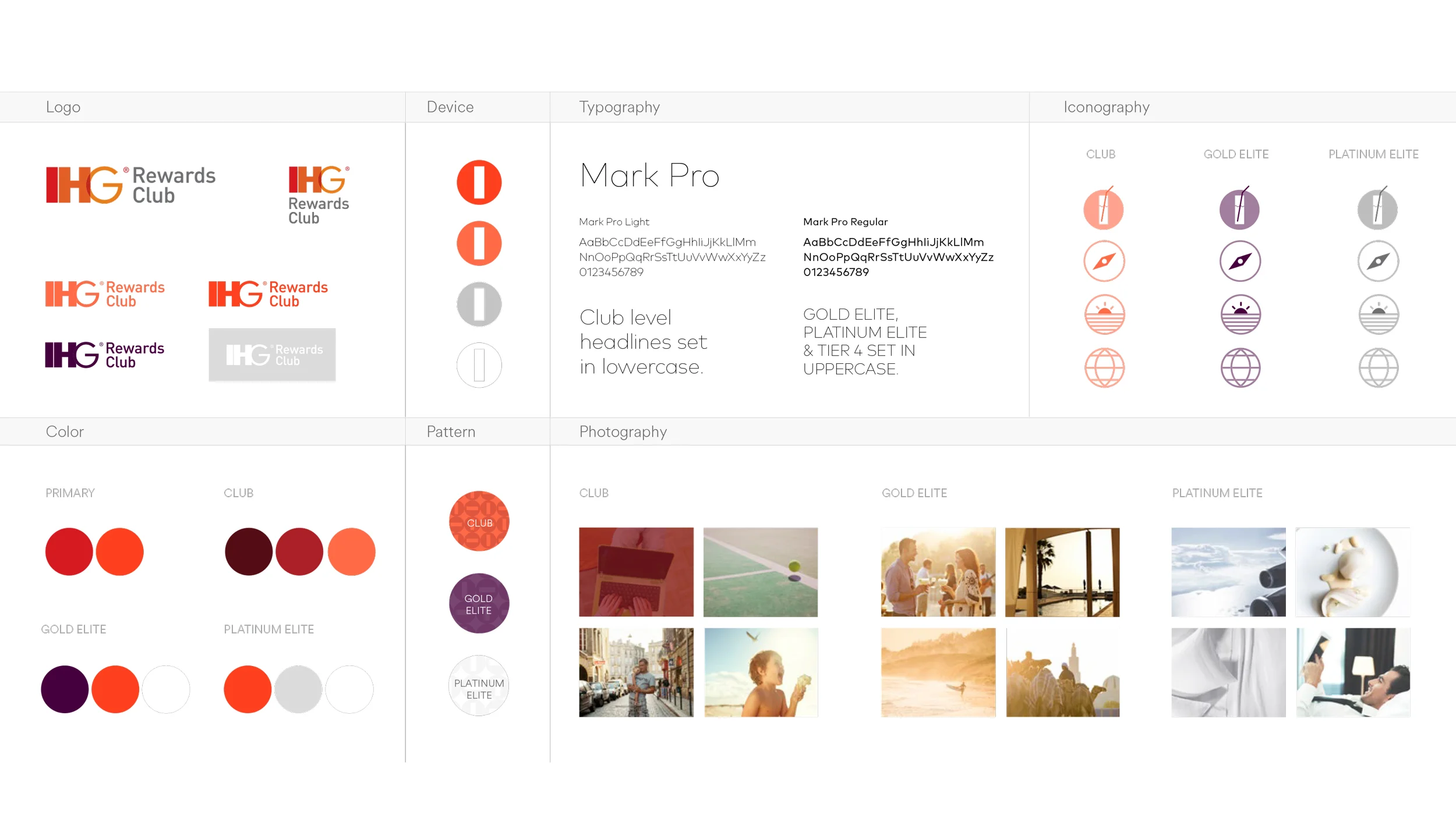
Task: Click the Club compass icon in salmon
Action: 1104,261
